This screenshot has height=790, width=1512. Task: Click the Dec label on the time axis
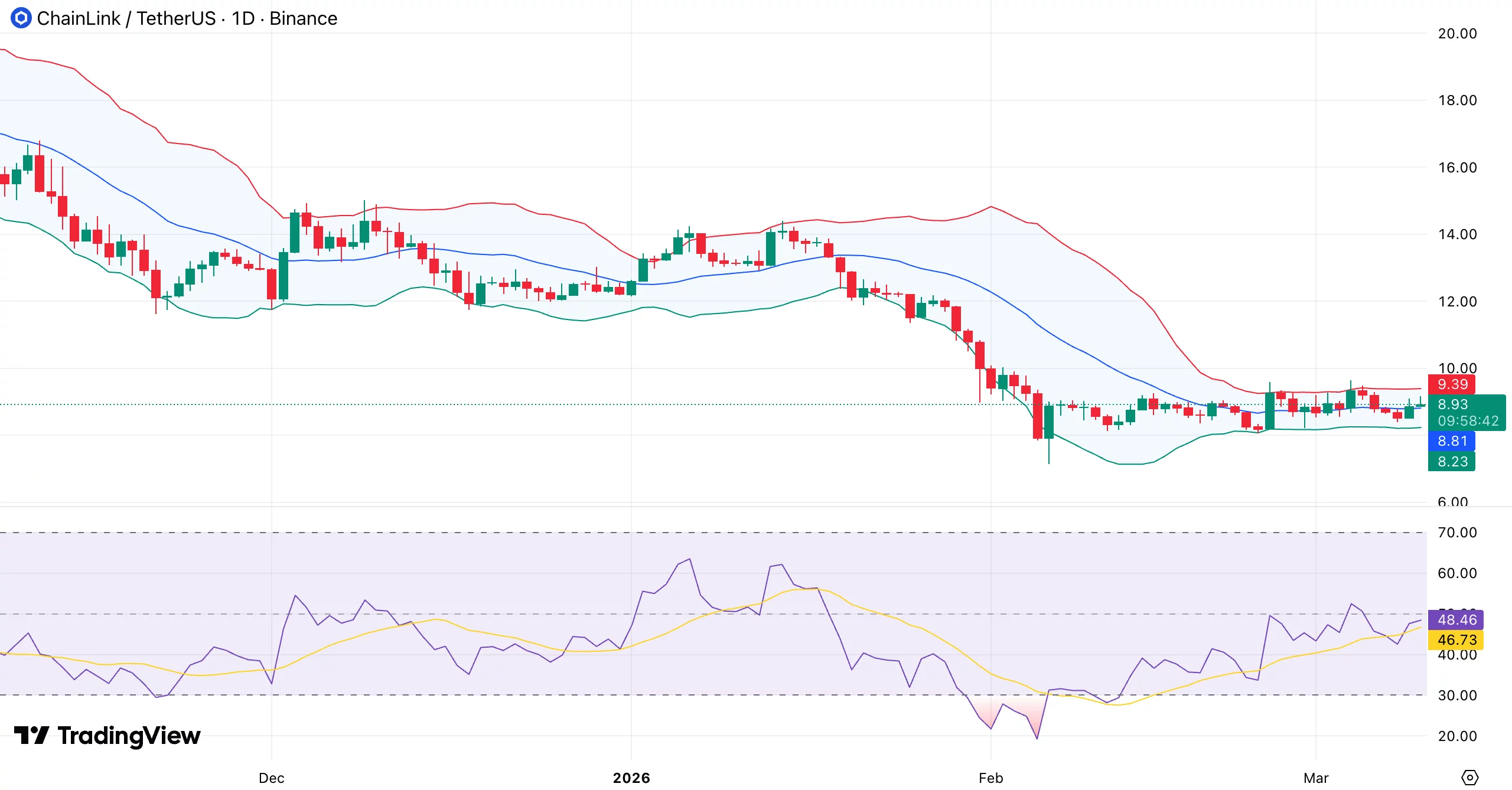[271, 778]
